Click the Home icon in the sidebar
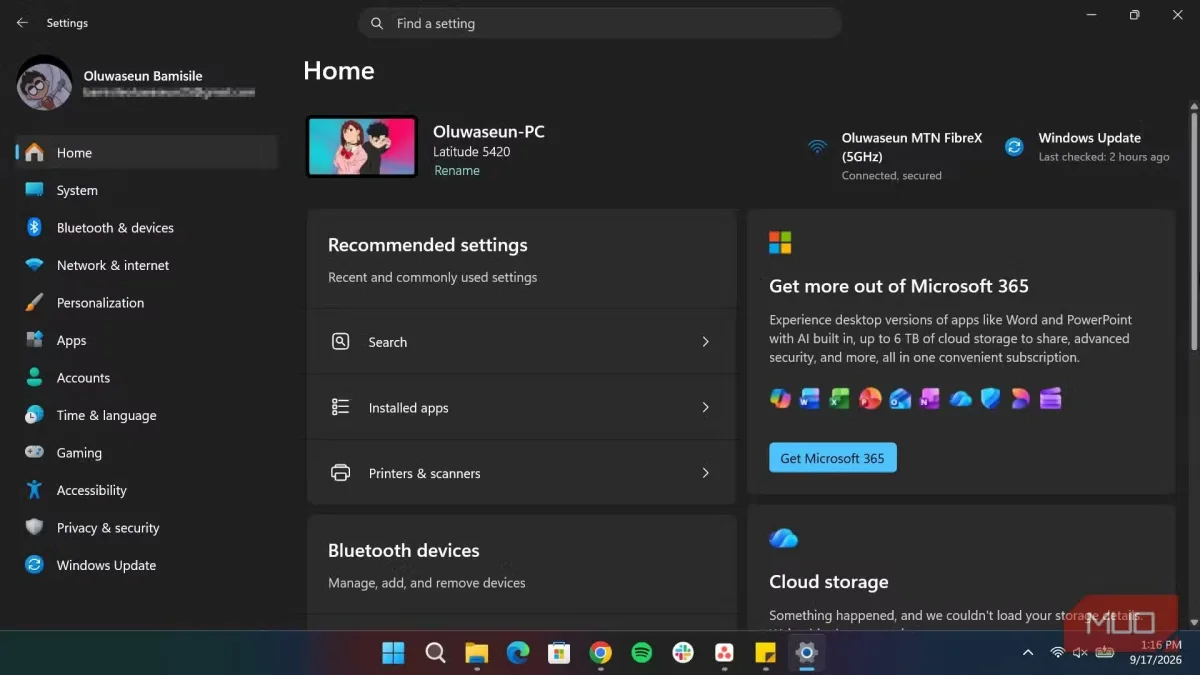The image size is (1200, 675). point(34,153)
